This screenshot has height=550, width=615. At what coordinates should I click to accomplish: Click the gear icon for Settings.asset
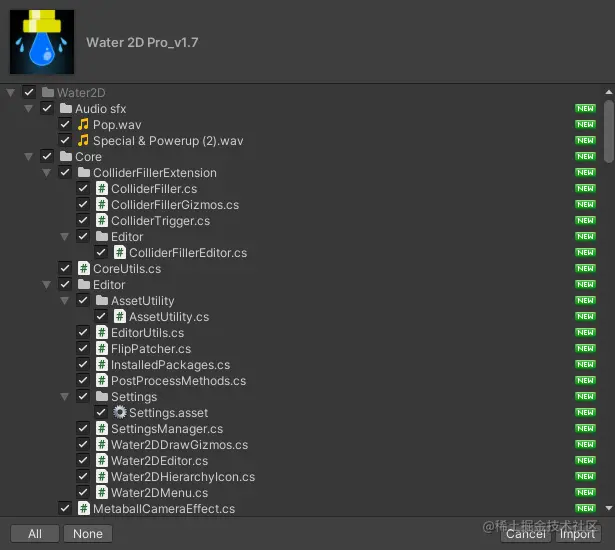coord(120,413)
